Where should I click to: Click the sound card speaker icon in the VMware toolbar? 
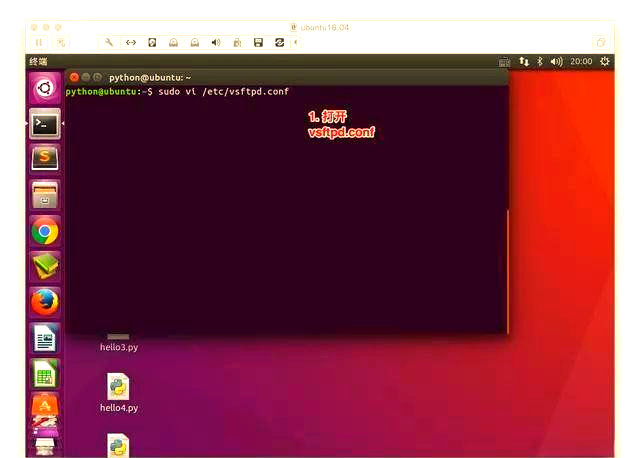pyautogui.click(x=216, y=42)
